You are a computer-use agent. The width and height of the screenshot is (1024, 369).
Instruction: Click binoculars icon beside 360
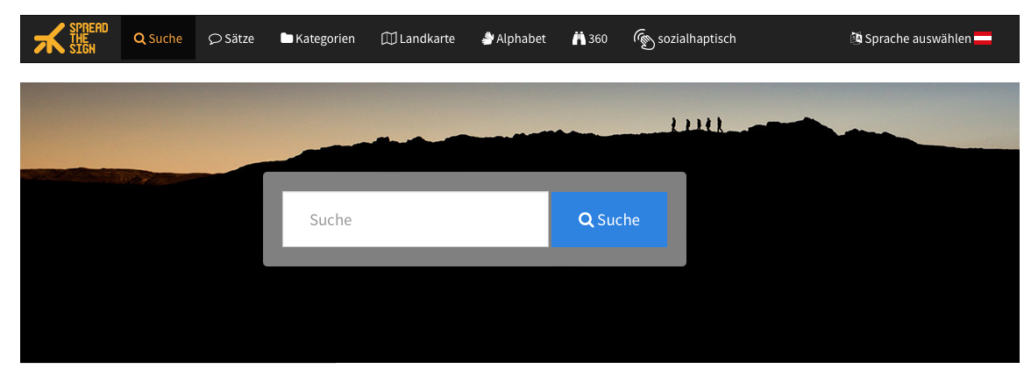click(x=579, y=39)
